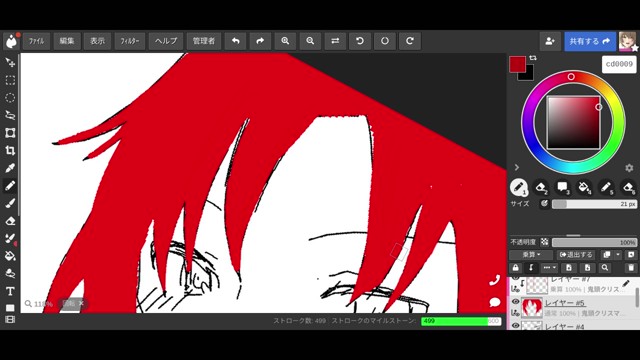Viewport: 640px width, 360px height.
Task: Click the black background color swatch
Action: click(x=527, y=74)
